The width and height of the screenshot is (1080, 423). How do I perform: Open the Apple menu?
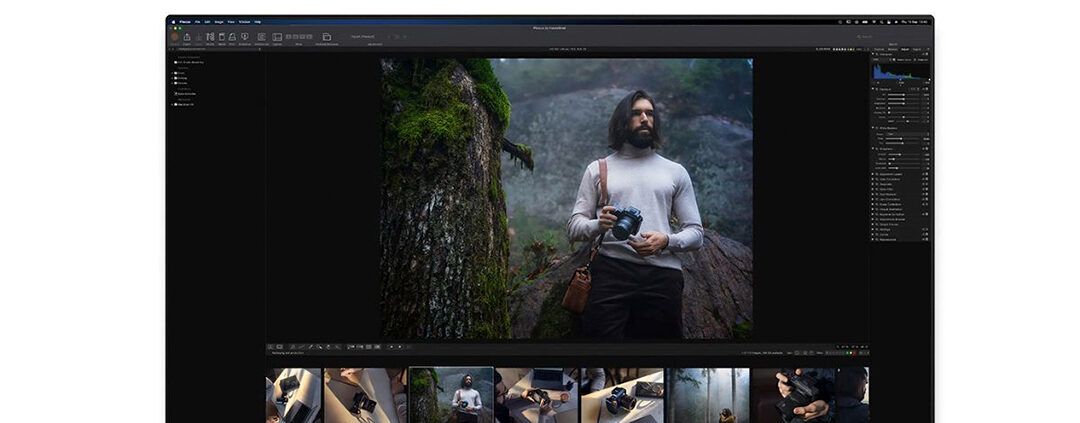[x=173, y=21]
